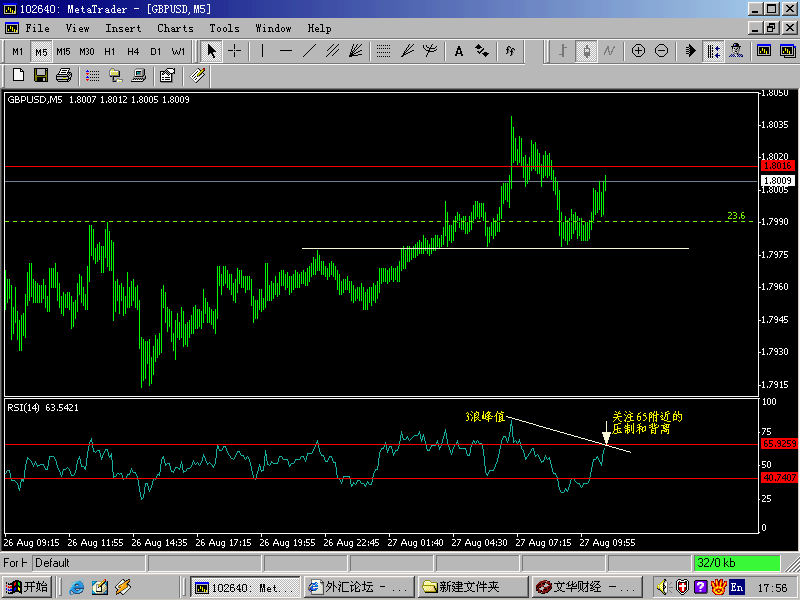The height and width of the screenshot is (600, 800).
Task: Open the chart properties icon
Action: (167, 76)
